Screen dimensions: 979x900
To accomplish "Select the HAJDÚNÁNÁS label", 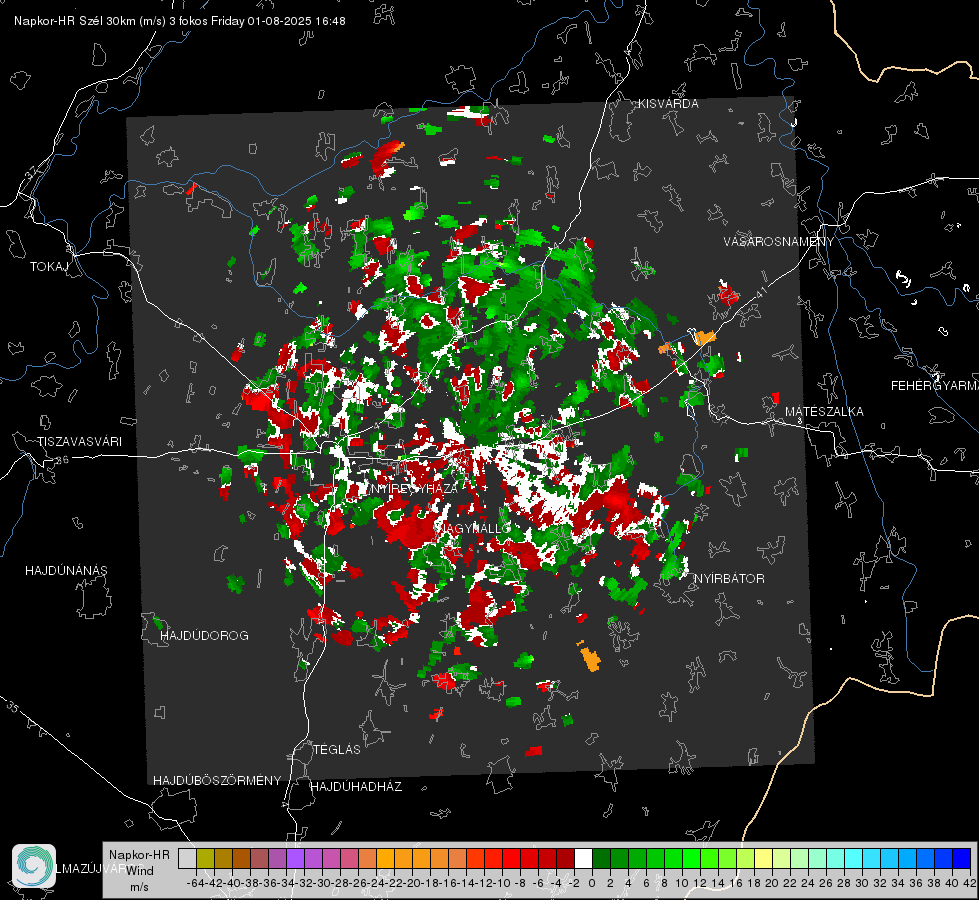I will [66, 570].
